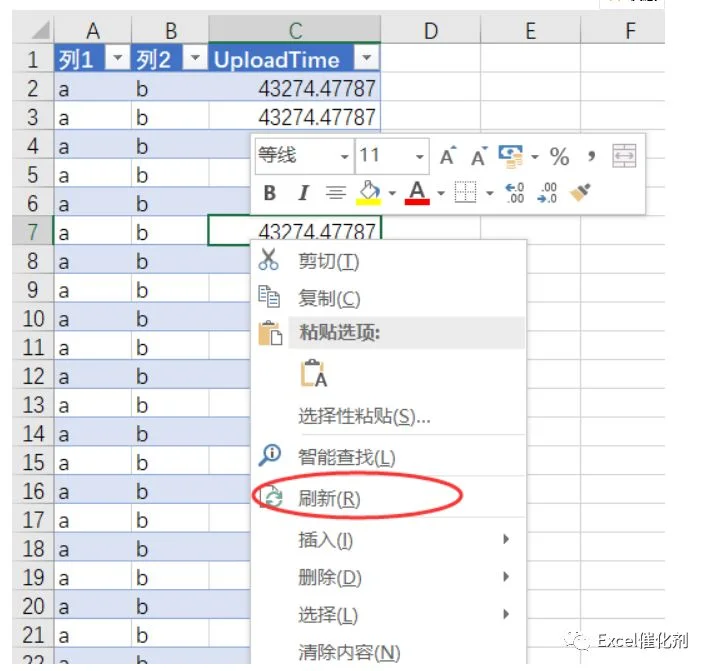This screenshot has height=671, width=711.
Task: Toggle italic formatting in mini toolbar
Action: click(x=303, y=193)
